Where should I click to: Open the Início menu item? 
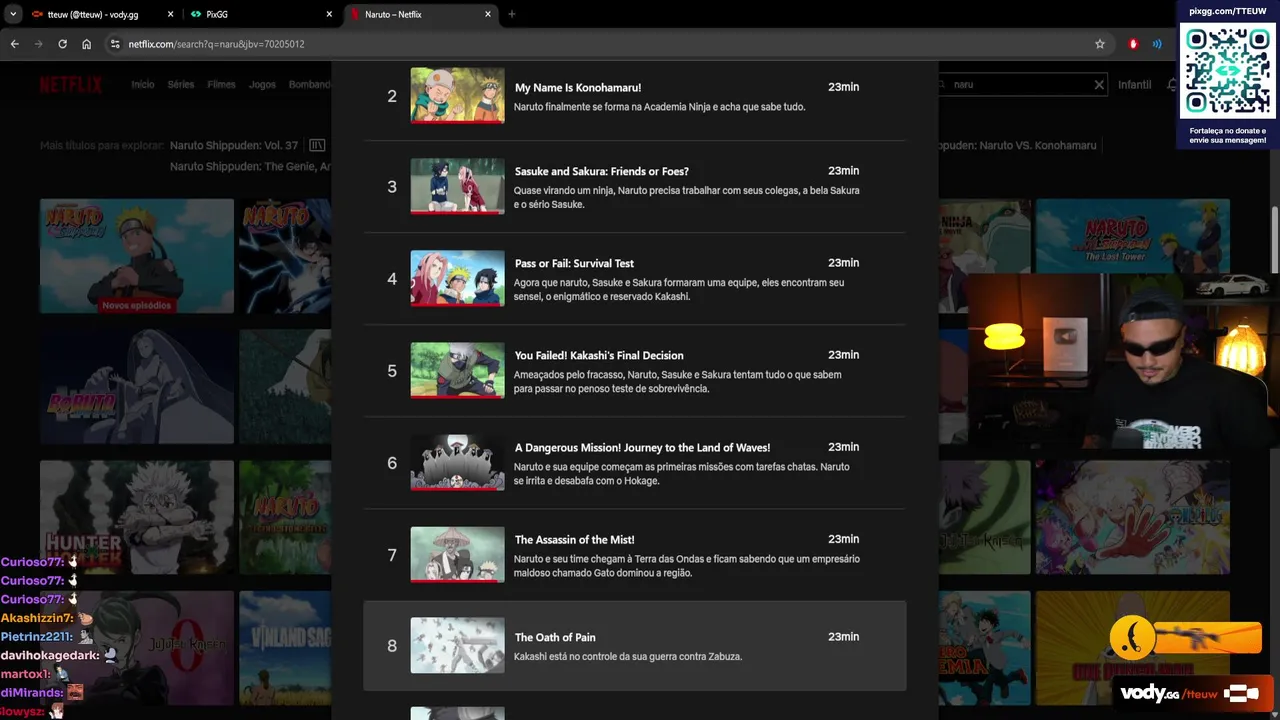coord(143,85)
